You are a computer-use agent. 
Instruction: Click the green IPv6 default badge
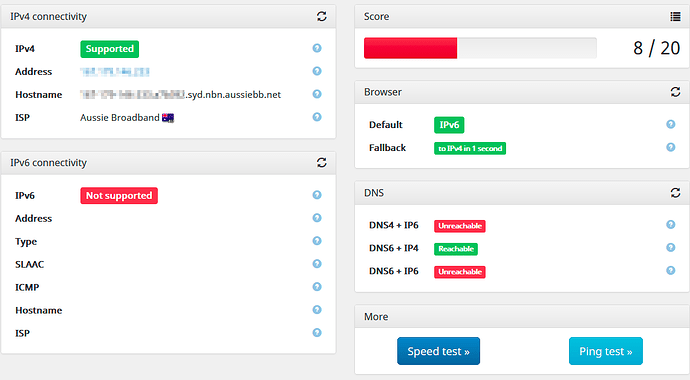click(449, 125)
